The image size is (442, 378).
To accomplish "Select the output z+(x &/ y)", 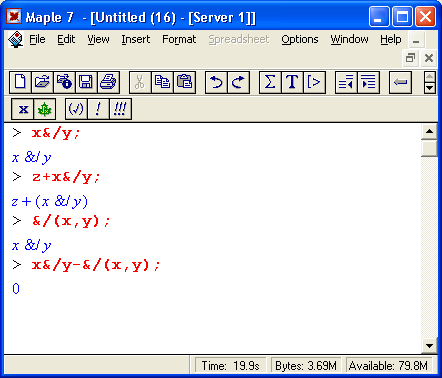I will point(50,202).
